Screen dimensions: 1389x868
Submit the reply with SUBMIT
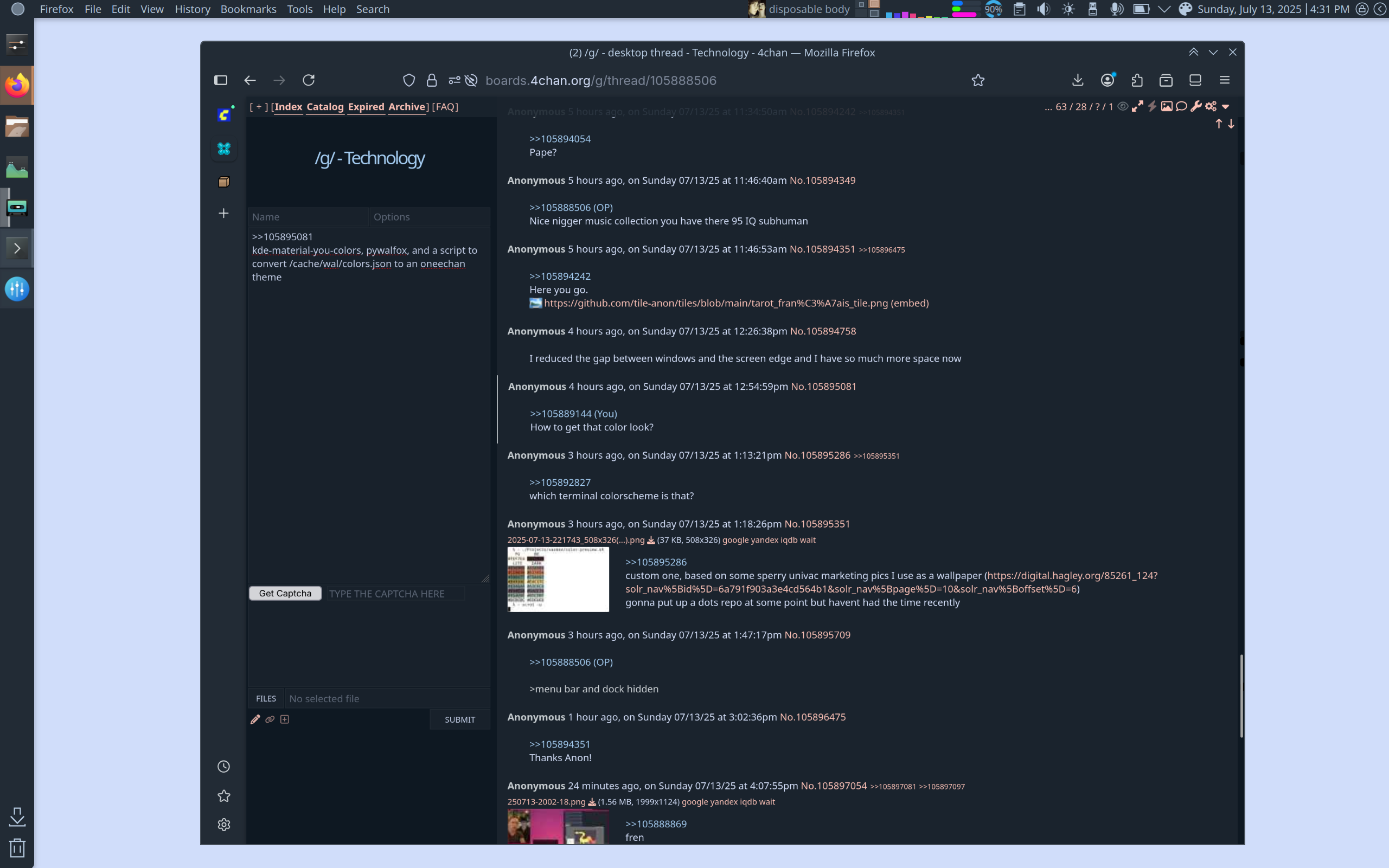pos(460,720)
